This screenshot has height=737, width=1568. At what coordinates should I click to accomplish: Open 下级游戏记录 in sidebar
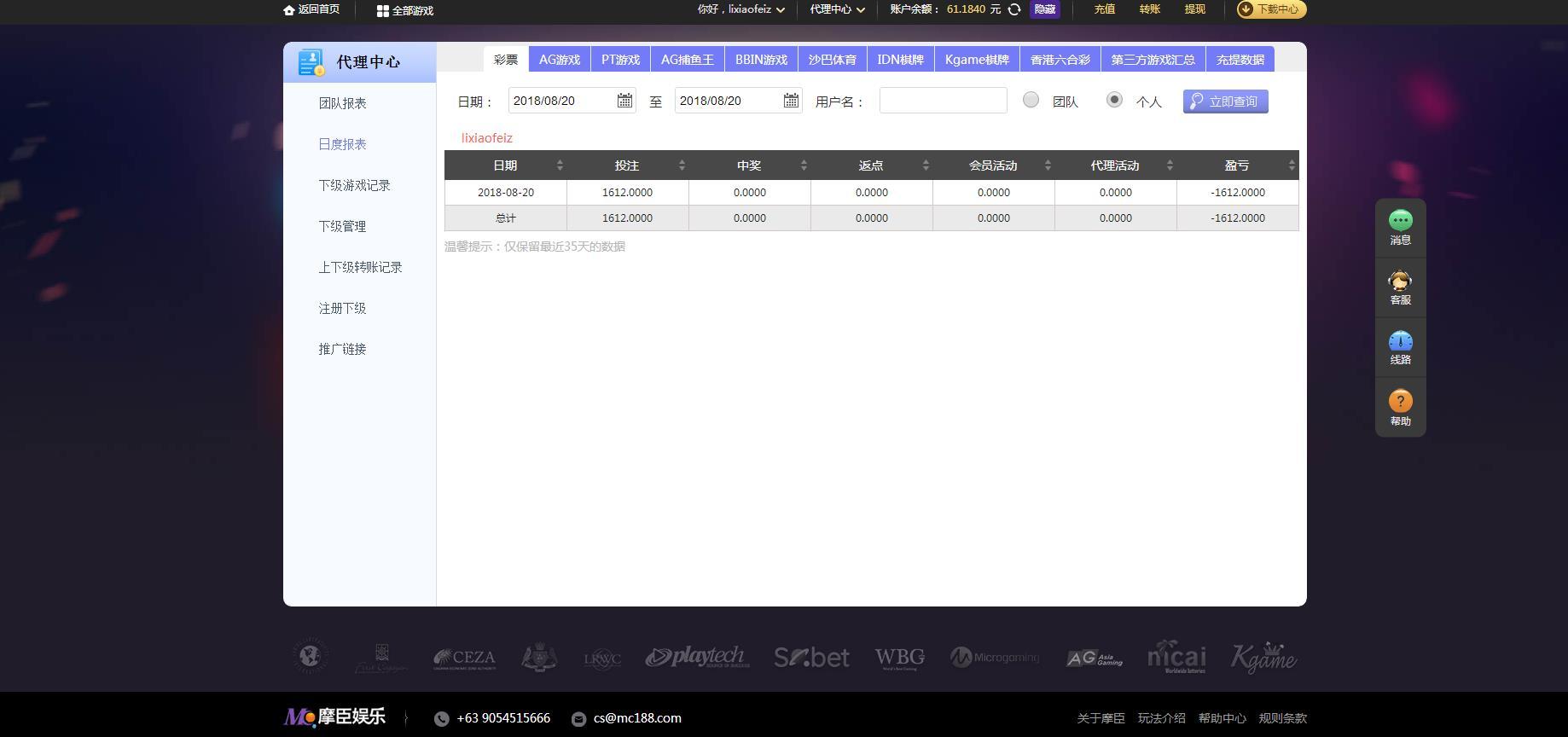(355, 185)
